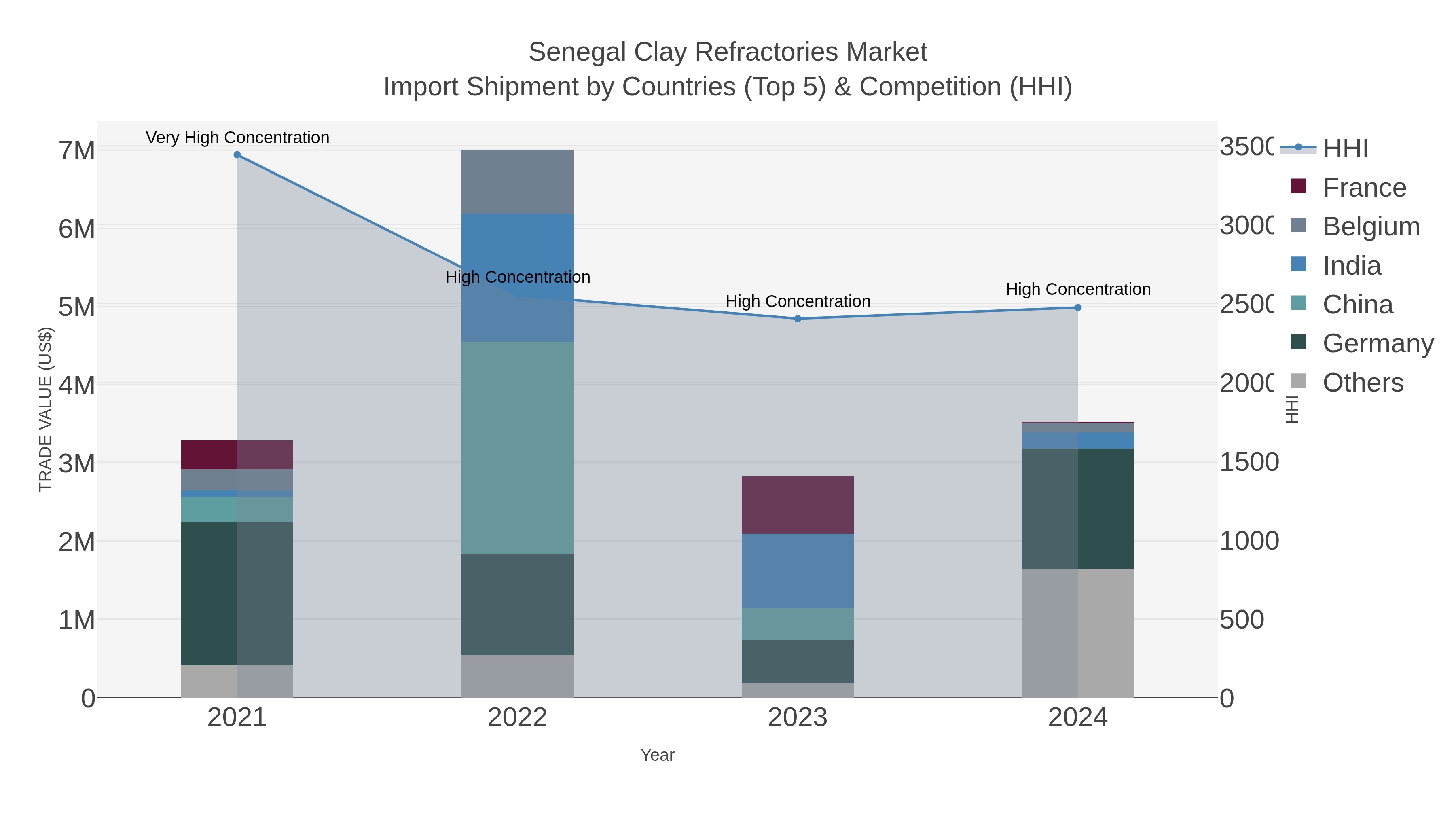Click the 2023 France bar segment
Viewport: 1456px width, 819px height.
(798, 505)
